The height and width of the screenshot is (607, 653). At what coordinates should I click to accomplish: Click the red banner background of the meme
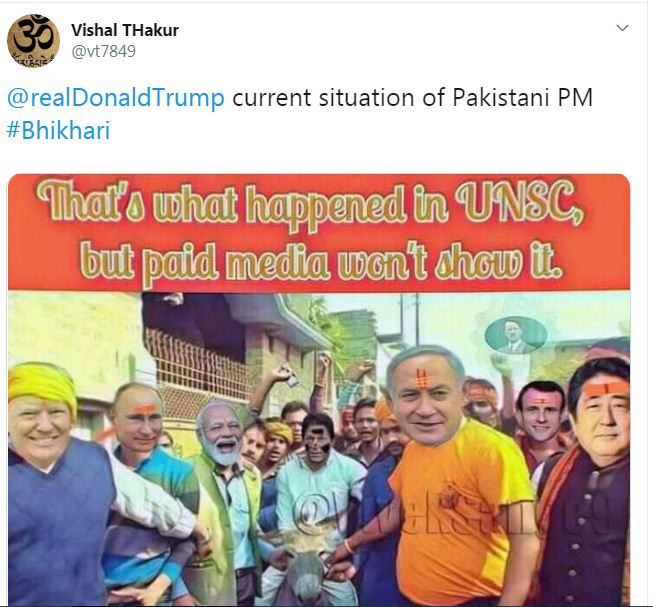[319, 234]
